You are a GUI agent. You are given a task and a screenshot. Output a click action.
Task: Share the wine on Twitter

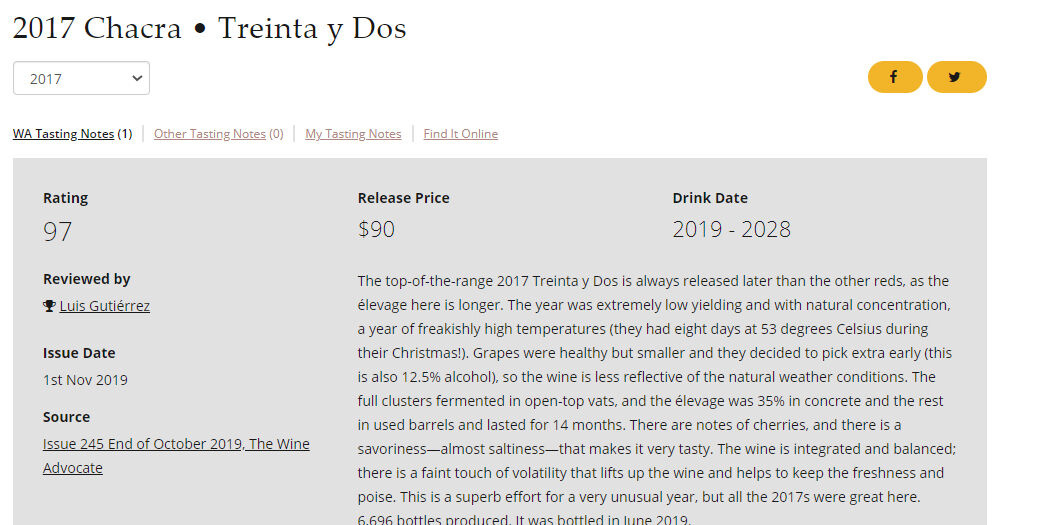point(956,77)
